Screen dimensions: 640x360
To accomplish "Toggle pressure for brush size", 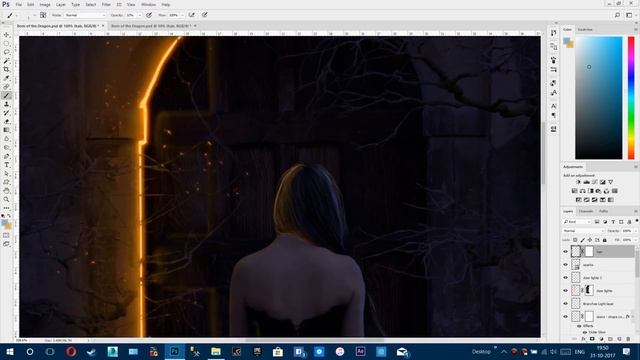I will [x=204, y=15].
